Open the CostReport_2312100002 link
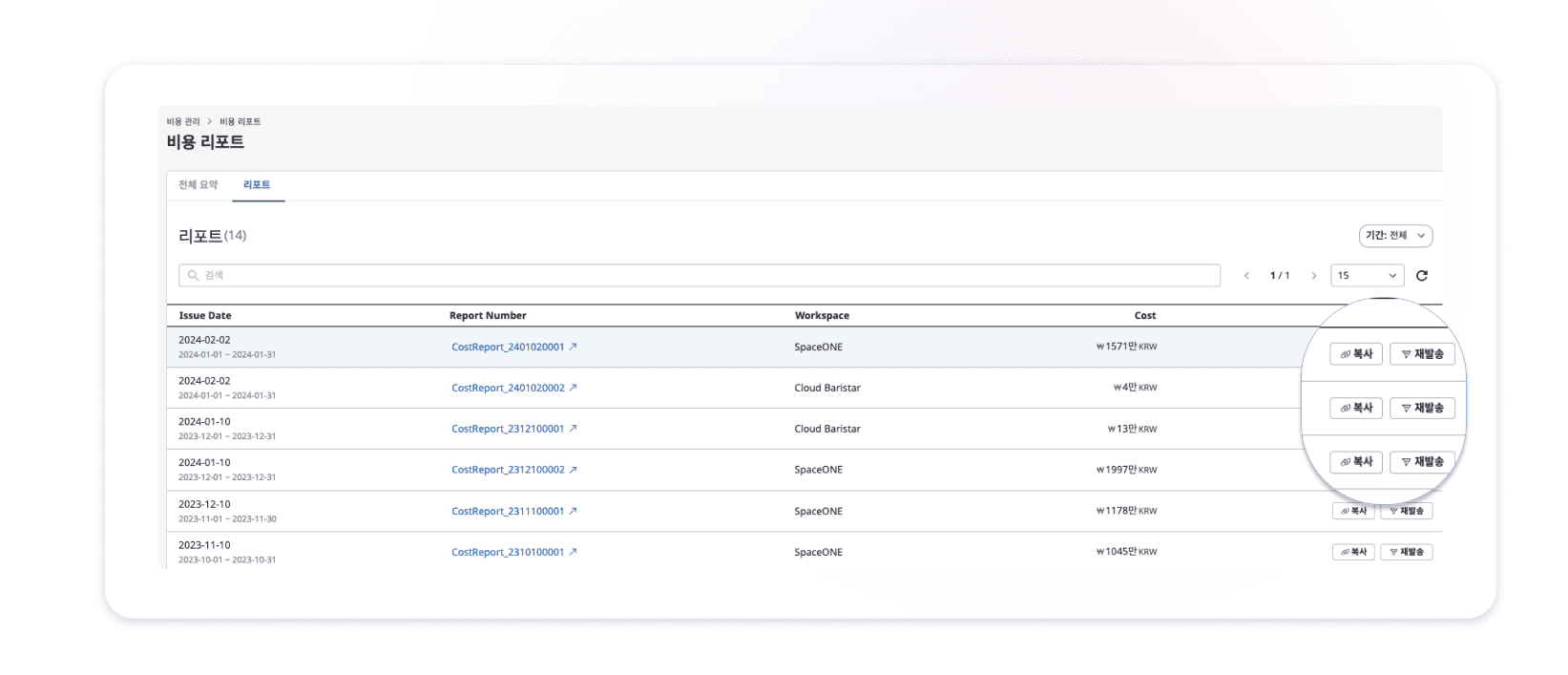The width and height of the screenshot is (1568, 675). point(508,470)
